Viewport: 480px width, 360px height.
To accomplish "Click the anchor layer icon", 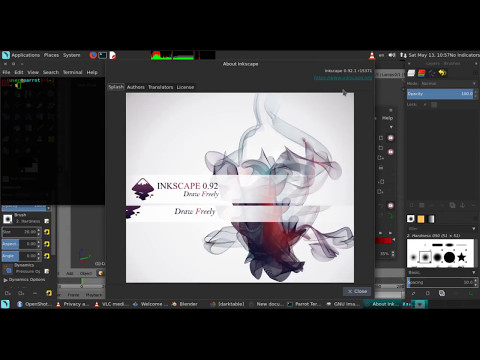I will (x=462, y=205).
